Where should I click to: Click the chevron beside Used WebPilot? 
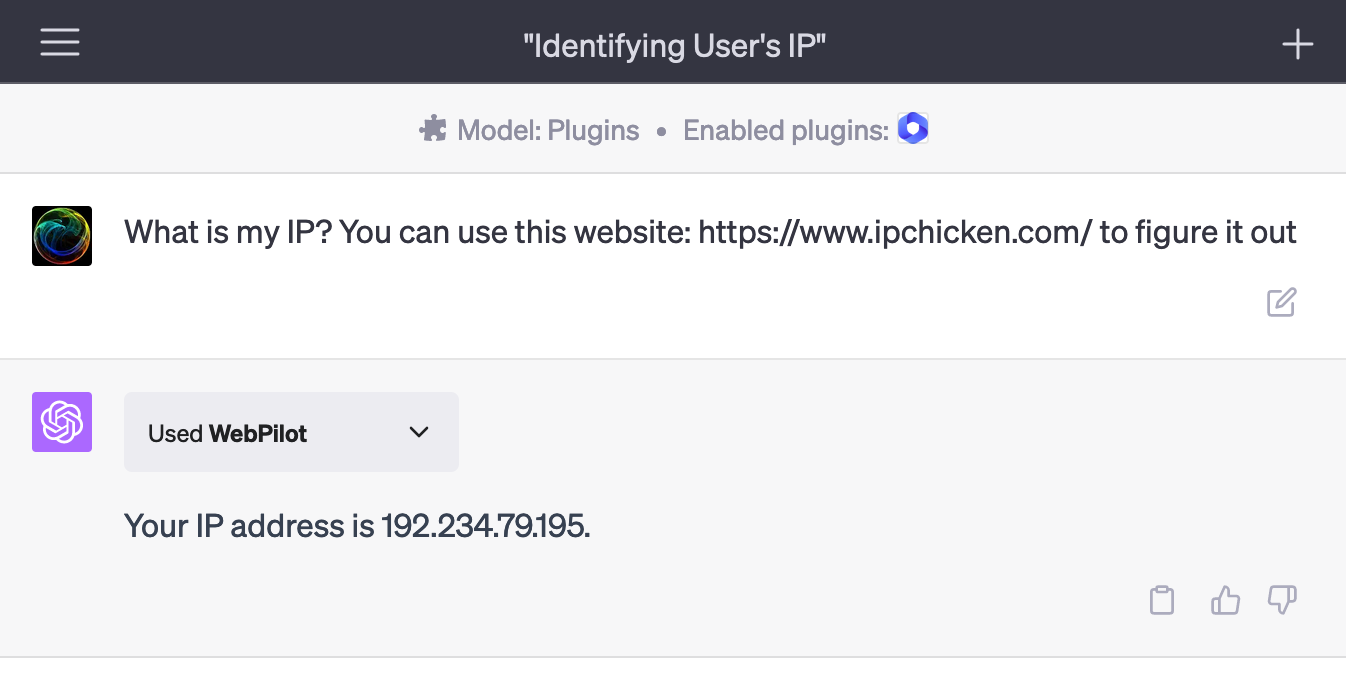click(419, 432)
